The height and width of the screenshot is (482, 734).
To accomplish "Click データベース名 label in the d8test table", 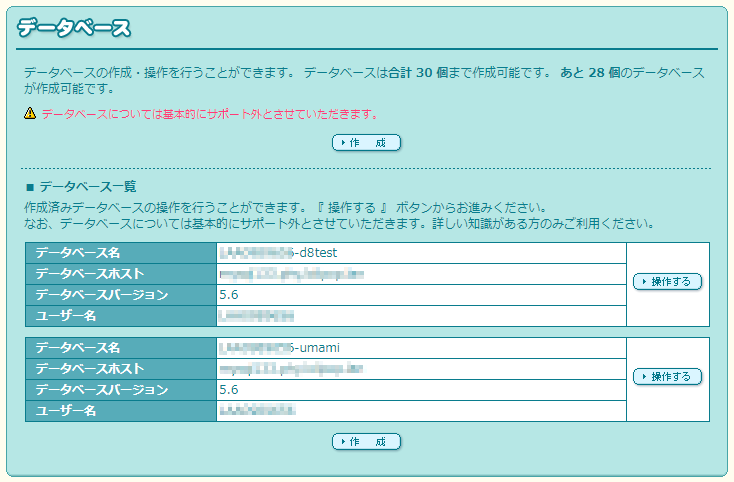I will 78,253.
